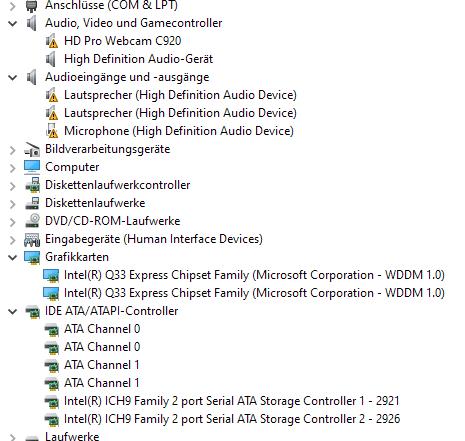Click the speaker icon beside Audioeingänge und -ausgänge
The width and height of the screenshot is (465, 441).
click(32, 77)
